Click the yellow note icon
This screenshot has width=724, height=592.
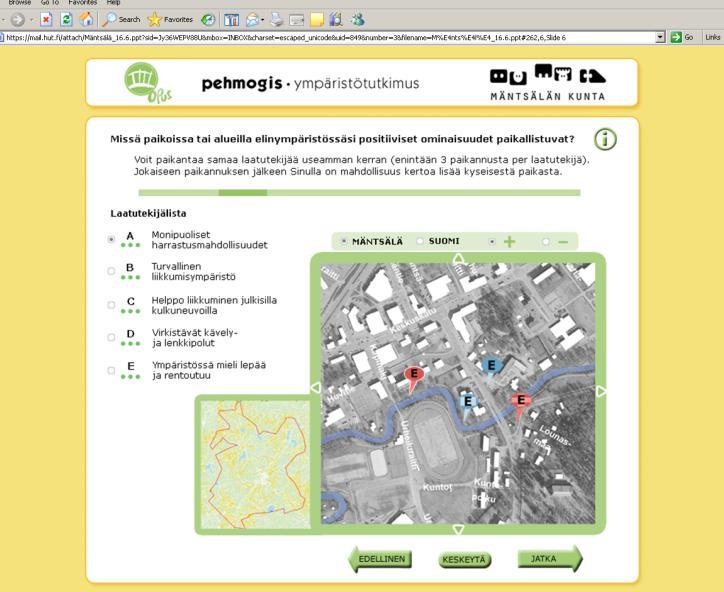tap(317, 19)
